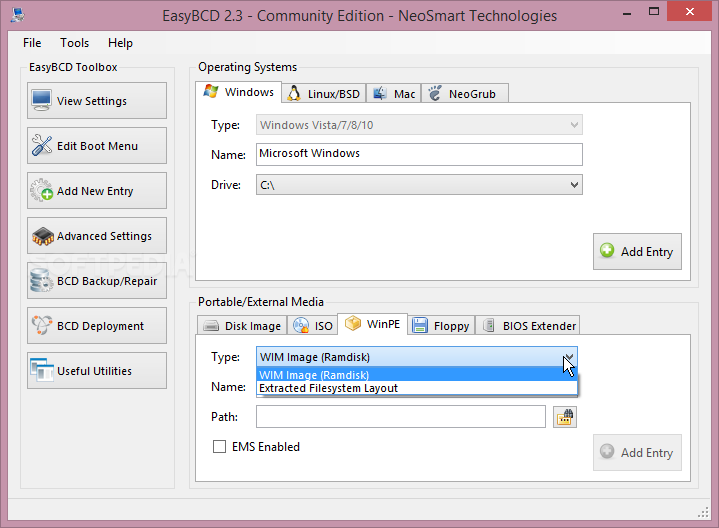Select the WinPE tab
Viewport: 719px width, 528px height.
pyautogui.click(x=372, y=324)
